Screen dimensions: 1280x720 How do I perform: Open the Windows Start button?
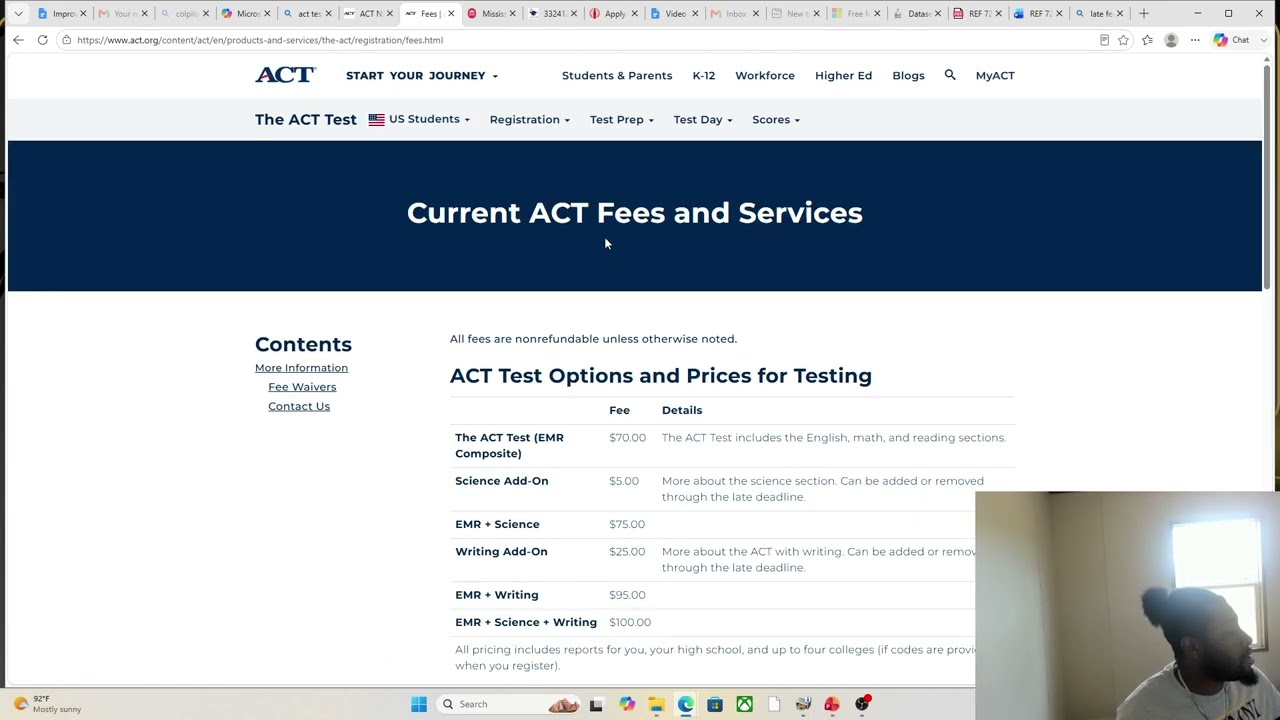419,704
